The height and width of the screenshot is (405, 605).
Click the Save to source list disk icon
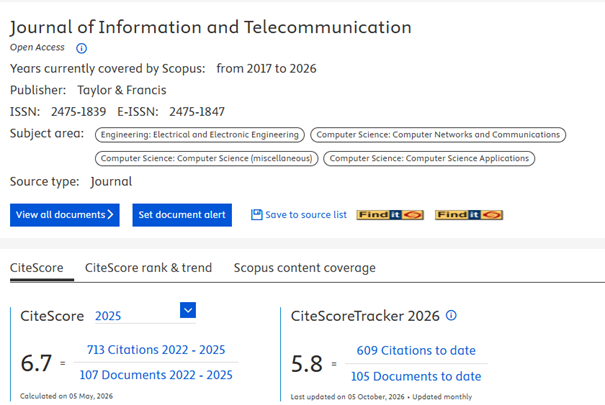[x=257, y=214]
